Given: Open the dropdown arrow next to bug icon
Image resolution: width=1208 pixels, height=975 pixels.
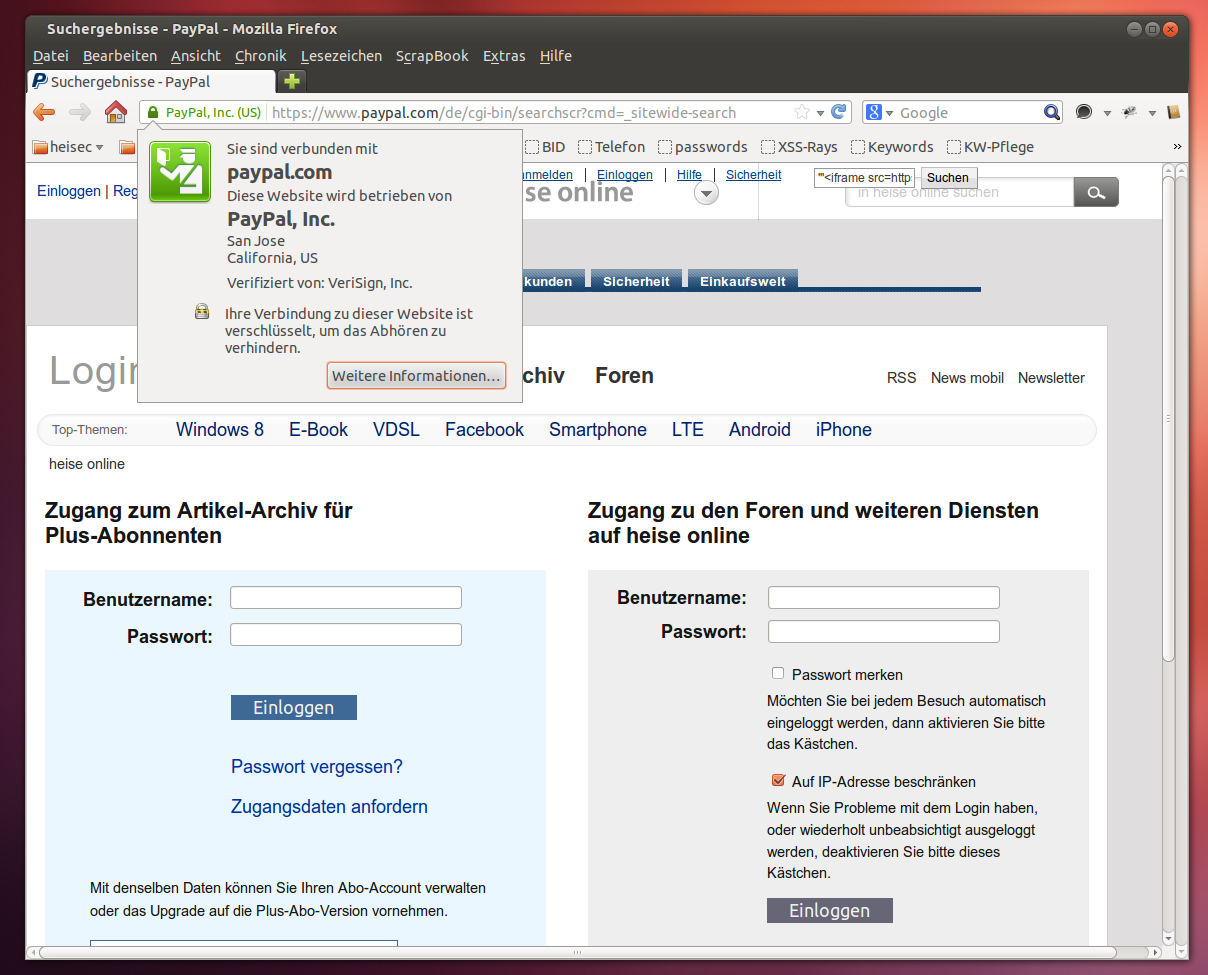Looking at the screenshot, I should pyautogui.click(x=1152, y=113).
